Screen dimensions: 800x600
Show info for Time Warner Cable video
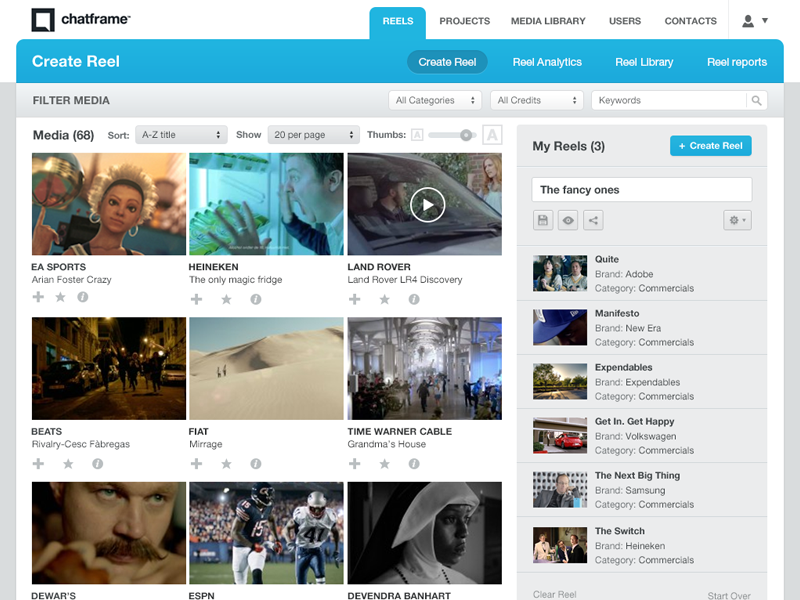tap(414, 463)
